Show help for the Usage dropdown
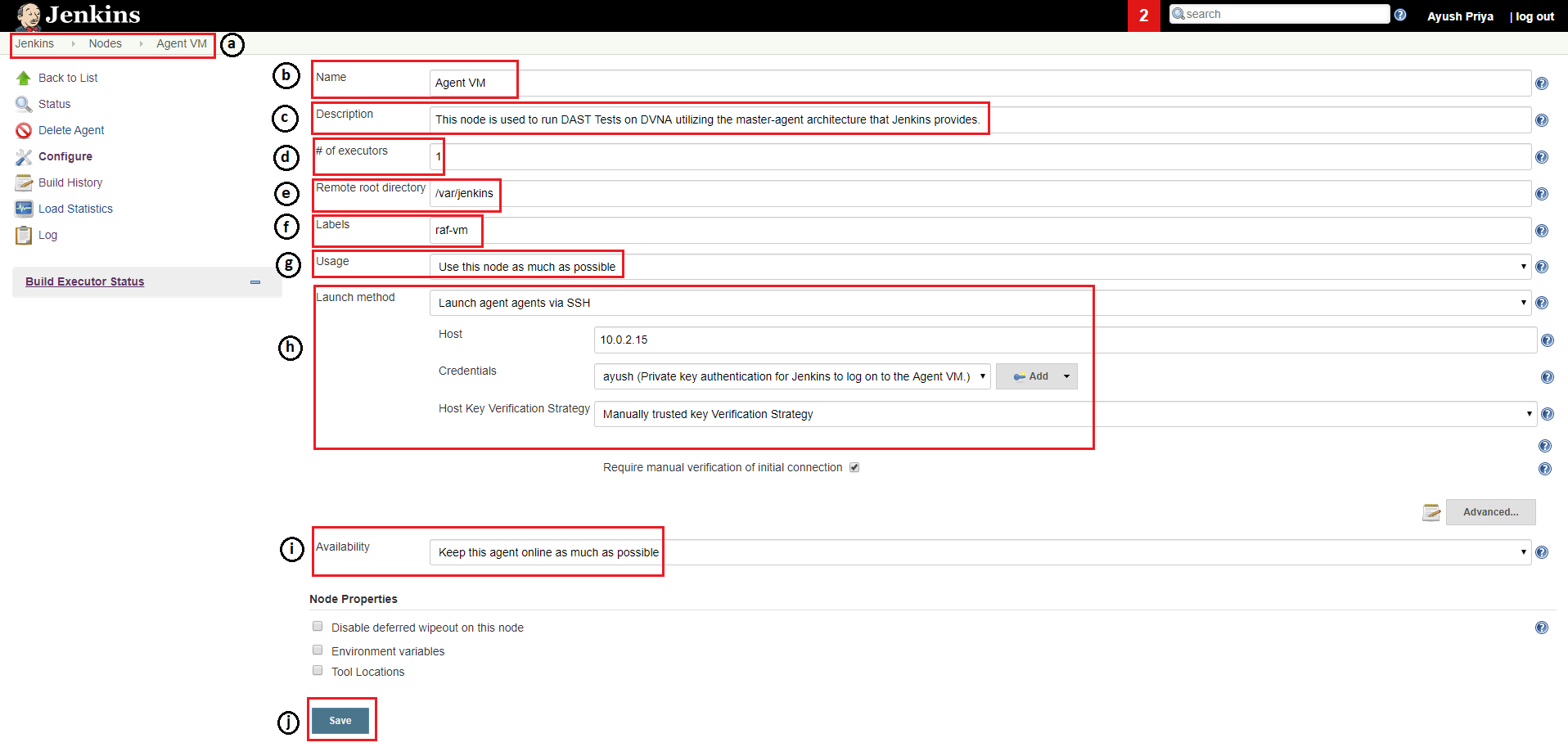 [x=1542, y=267]
